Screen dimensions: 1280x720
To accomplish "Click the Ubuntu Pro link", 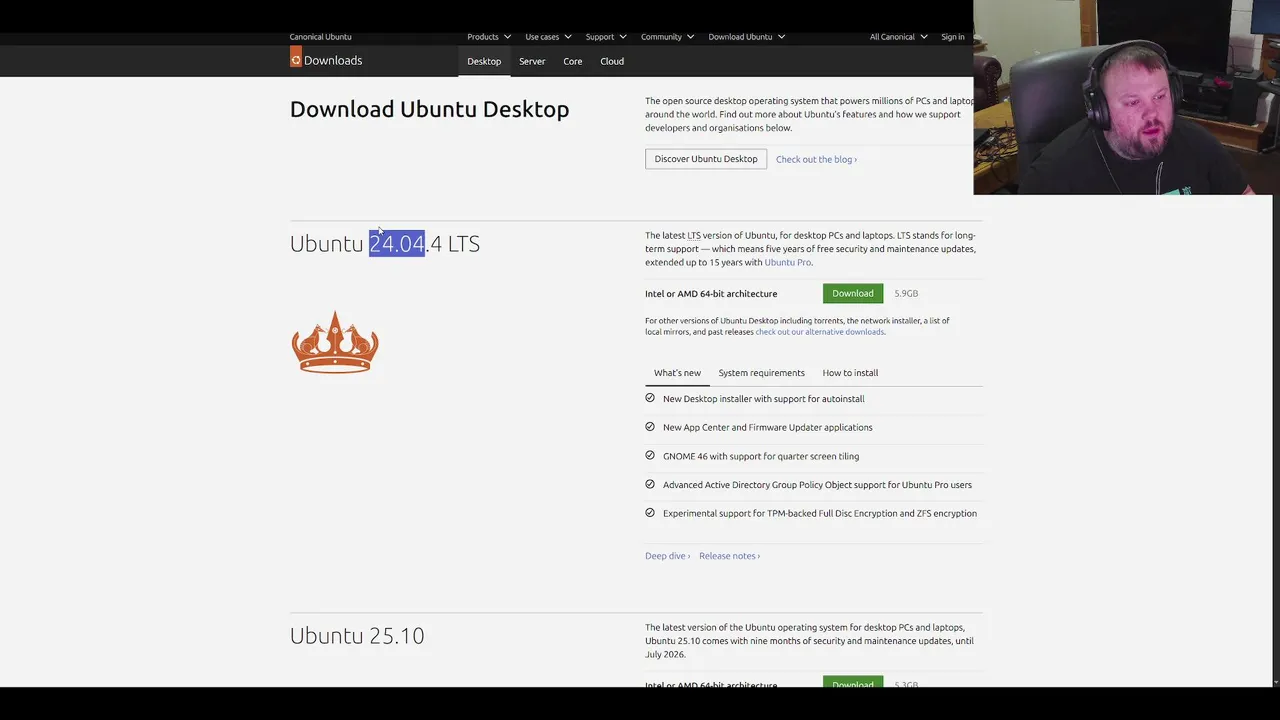I will pyautogui.click(x=788, y=263).
